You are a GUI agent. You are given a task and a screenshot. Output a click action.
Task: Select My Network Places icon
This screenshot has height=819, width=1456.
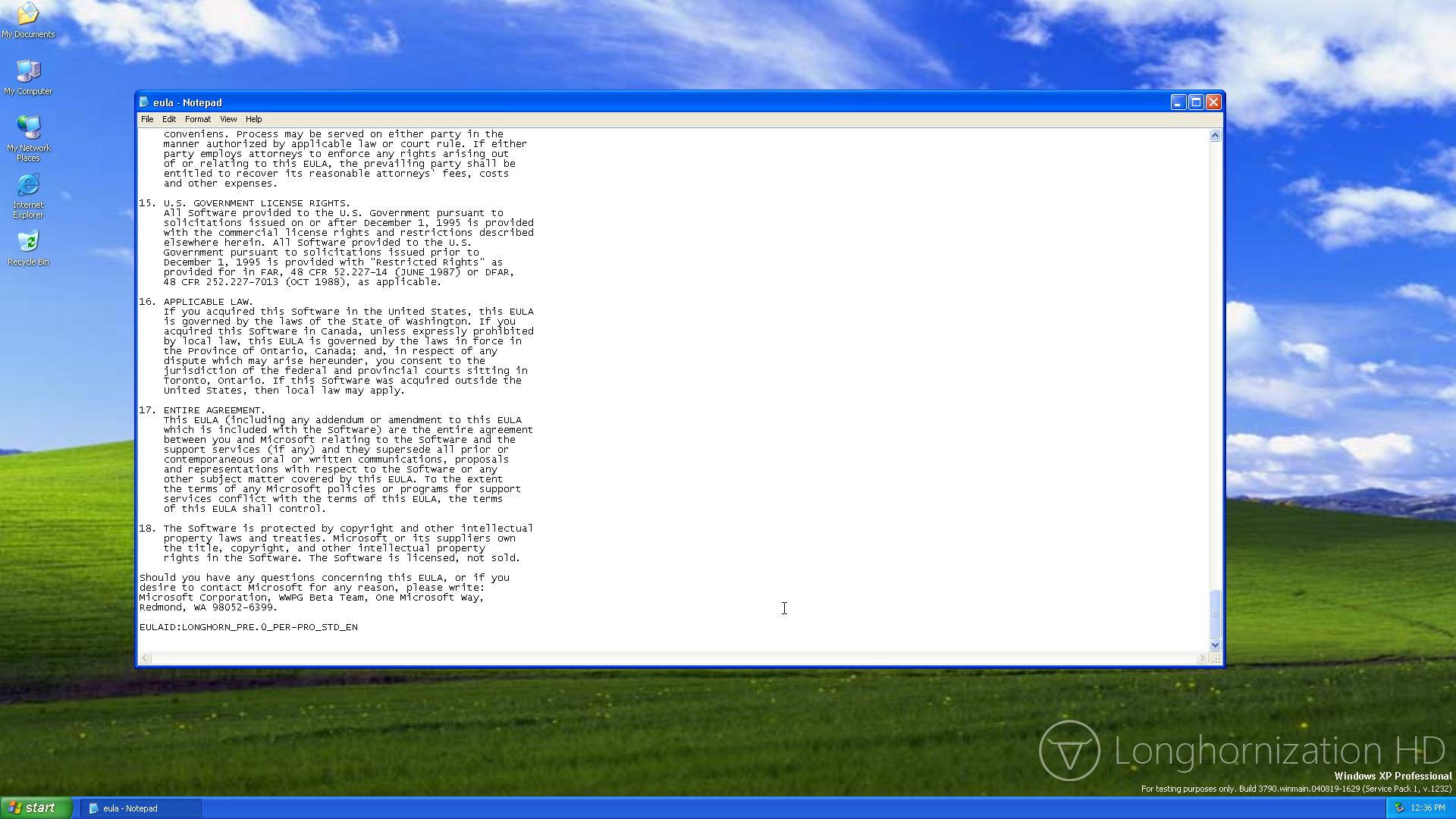28,129
